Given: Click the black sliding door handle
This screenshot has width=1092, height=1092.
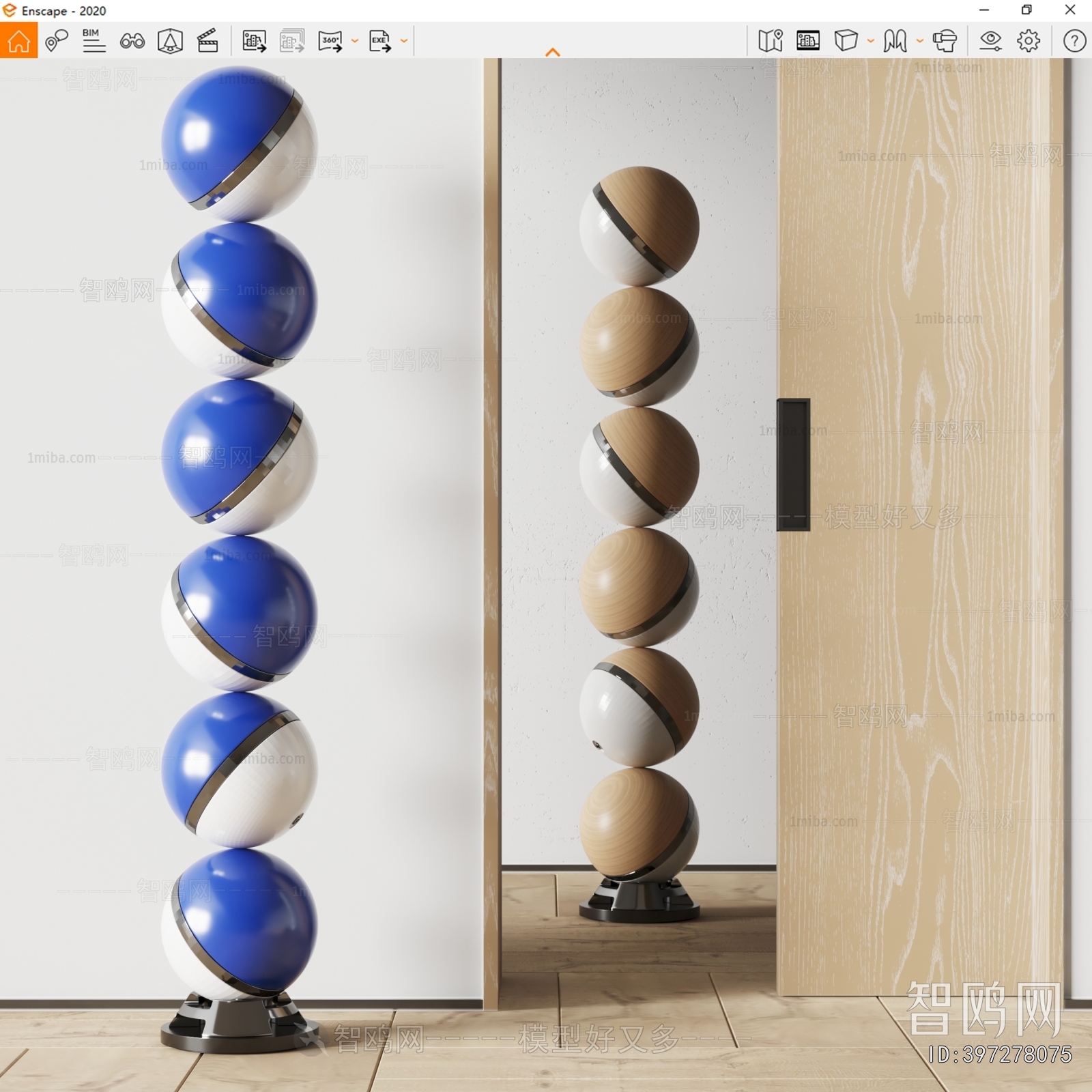Looking at the screenshot, I should (793, 464).
